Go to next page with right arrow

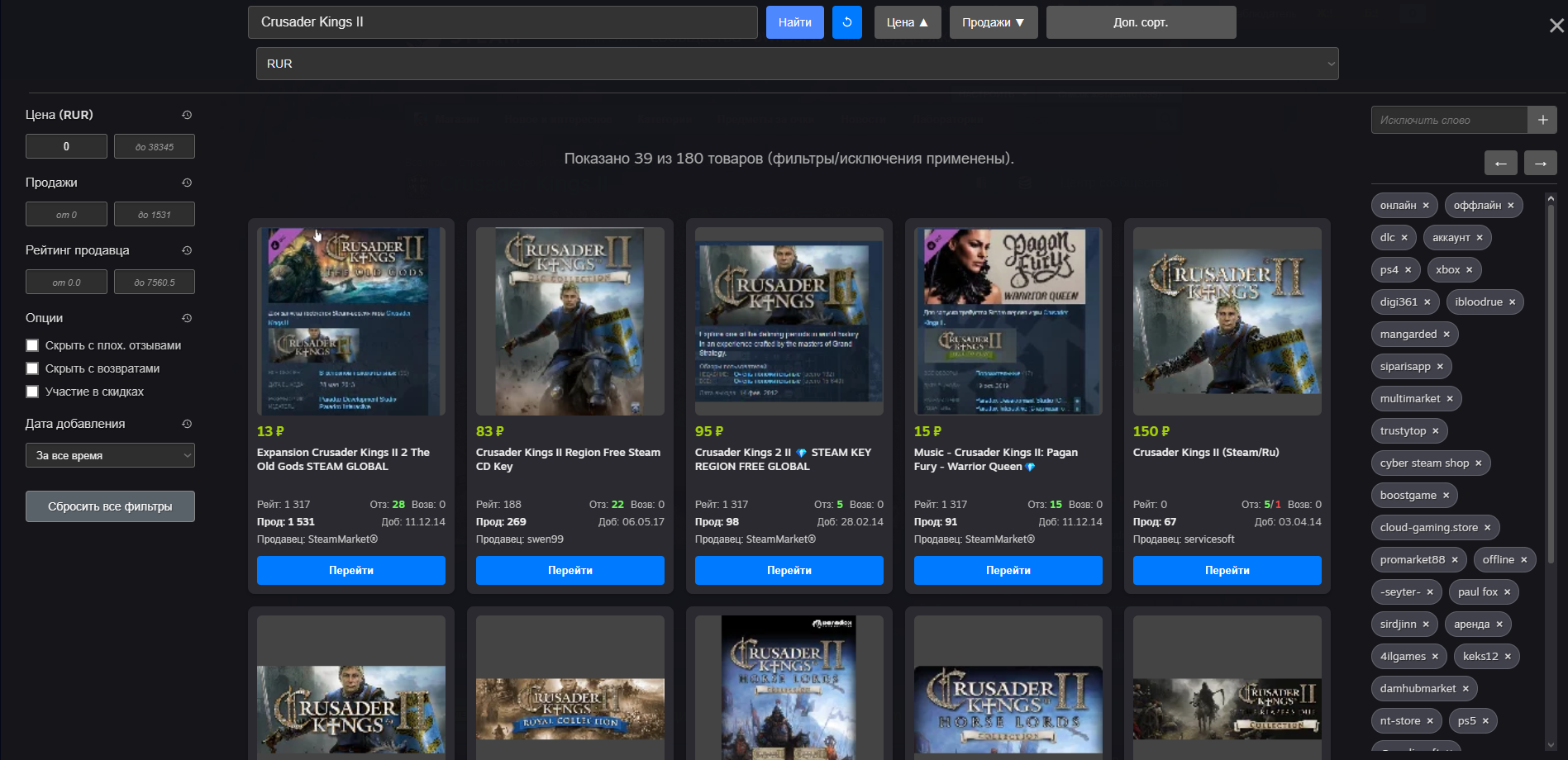1541,163
